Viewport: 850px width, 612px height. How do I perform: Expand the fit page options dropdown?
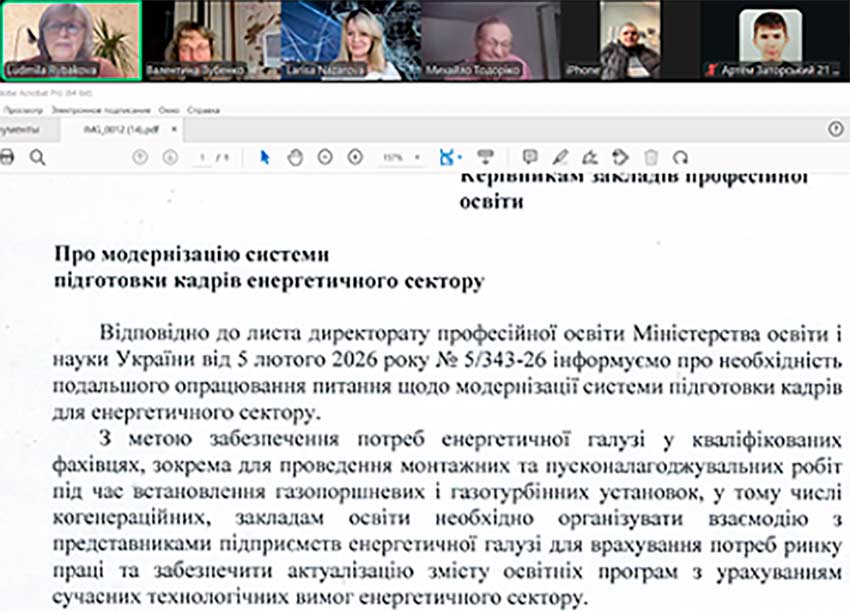coord(459,157)
